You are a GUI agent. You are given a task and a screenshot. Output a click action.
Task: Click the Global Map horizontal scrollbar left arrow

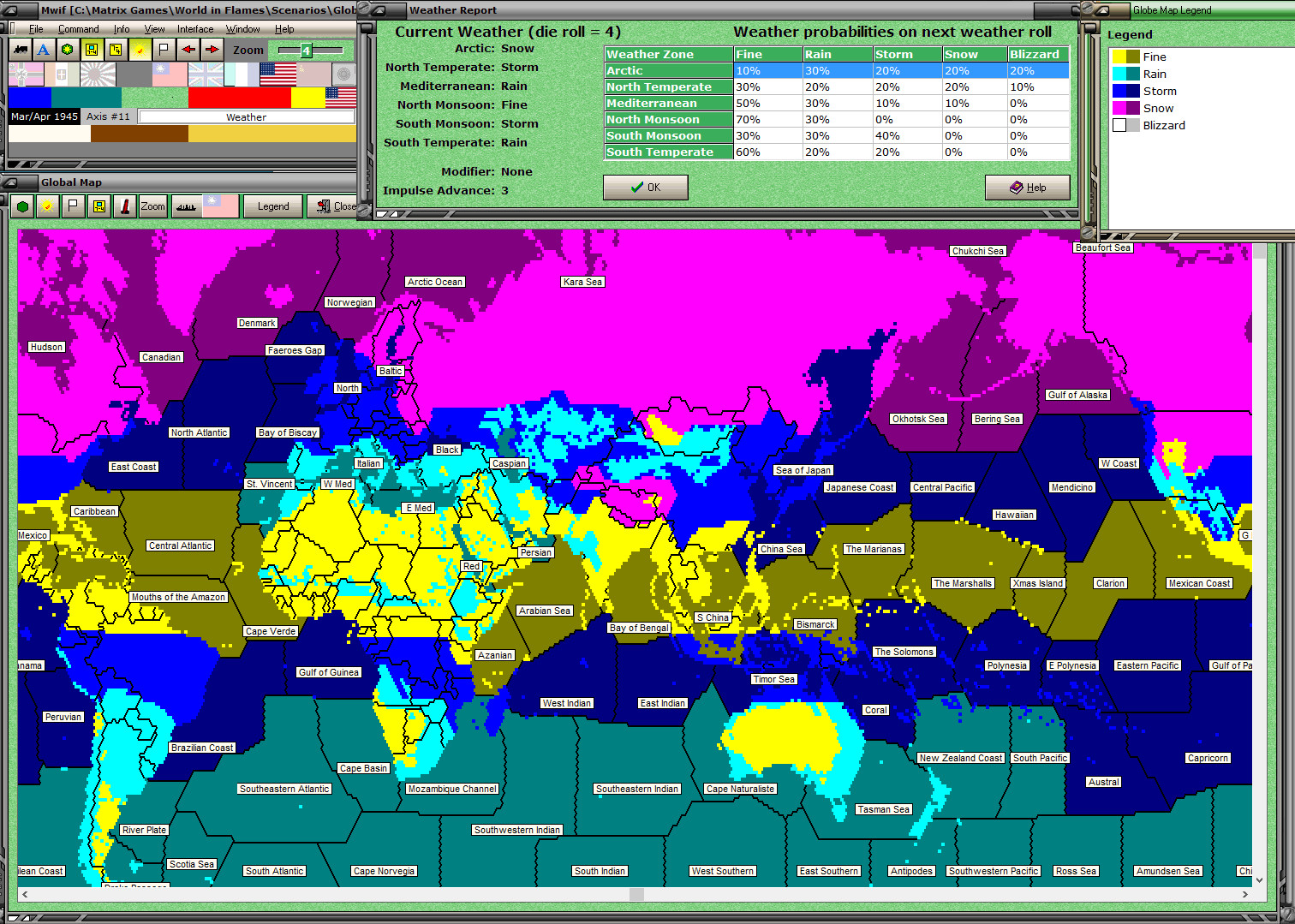[x=25, y=894]
